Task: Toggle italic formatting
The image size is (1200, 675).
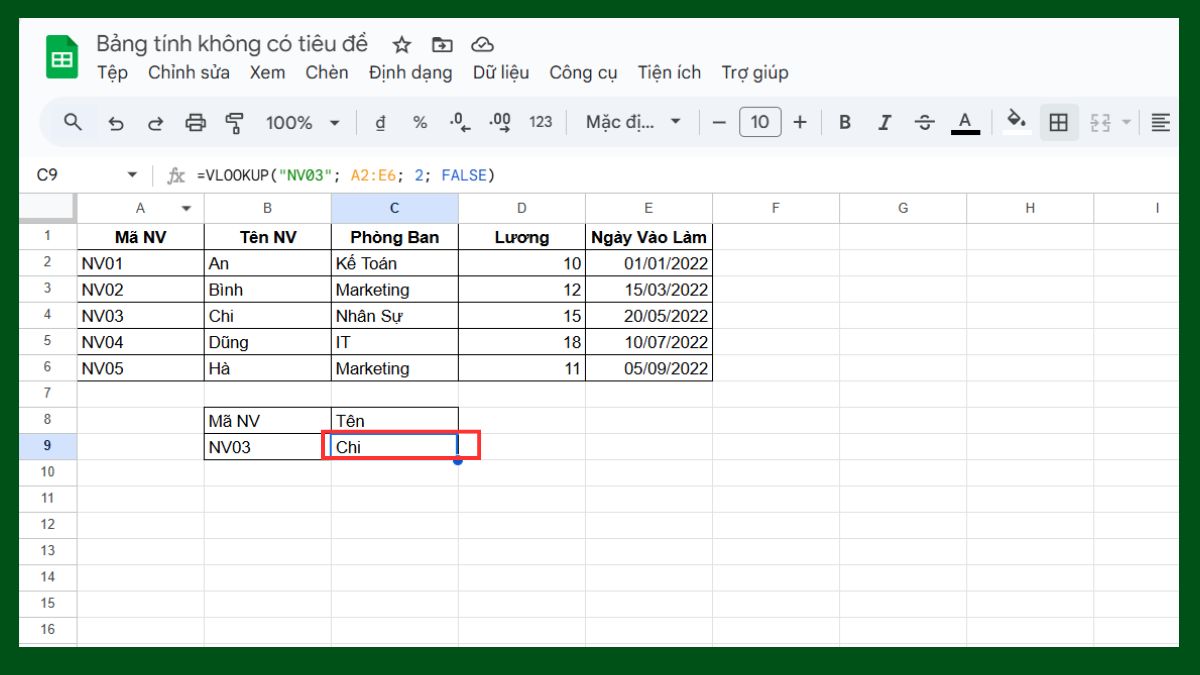Action: click(884, 122)
